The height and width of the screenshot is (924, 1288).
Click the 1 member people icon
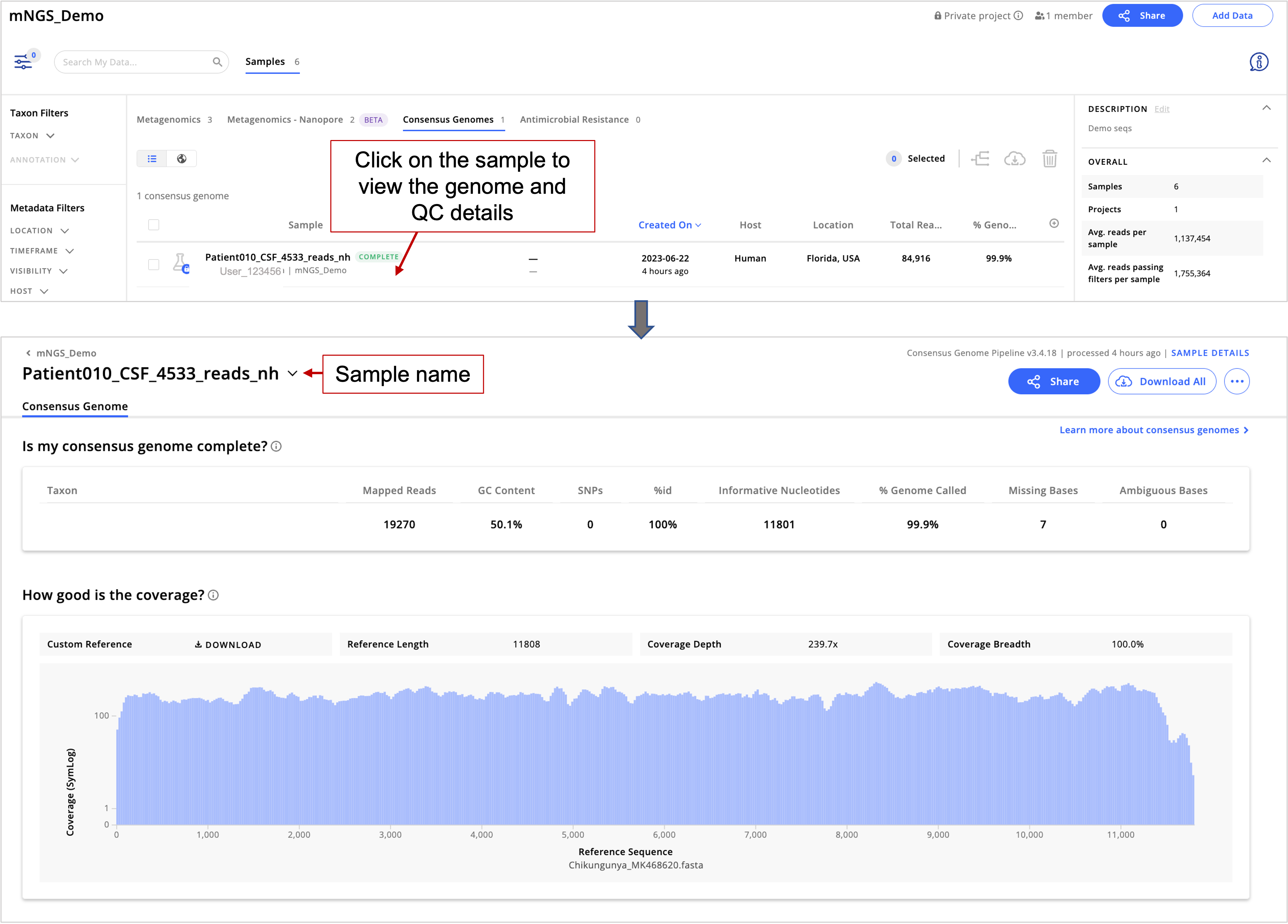[1039, 16]
